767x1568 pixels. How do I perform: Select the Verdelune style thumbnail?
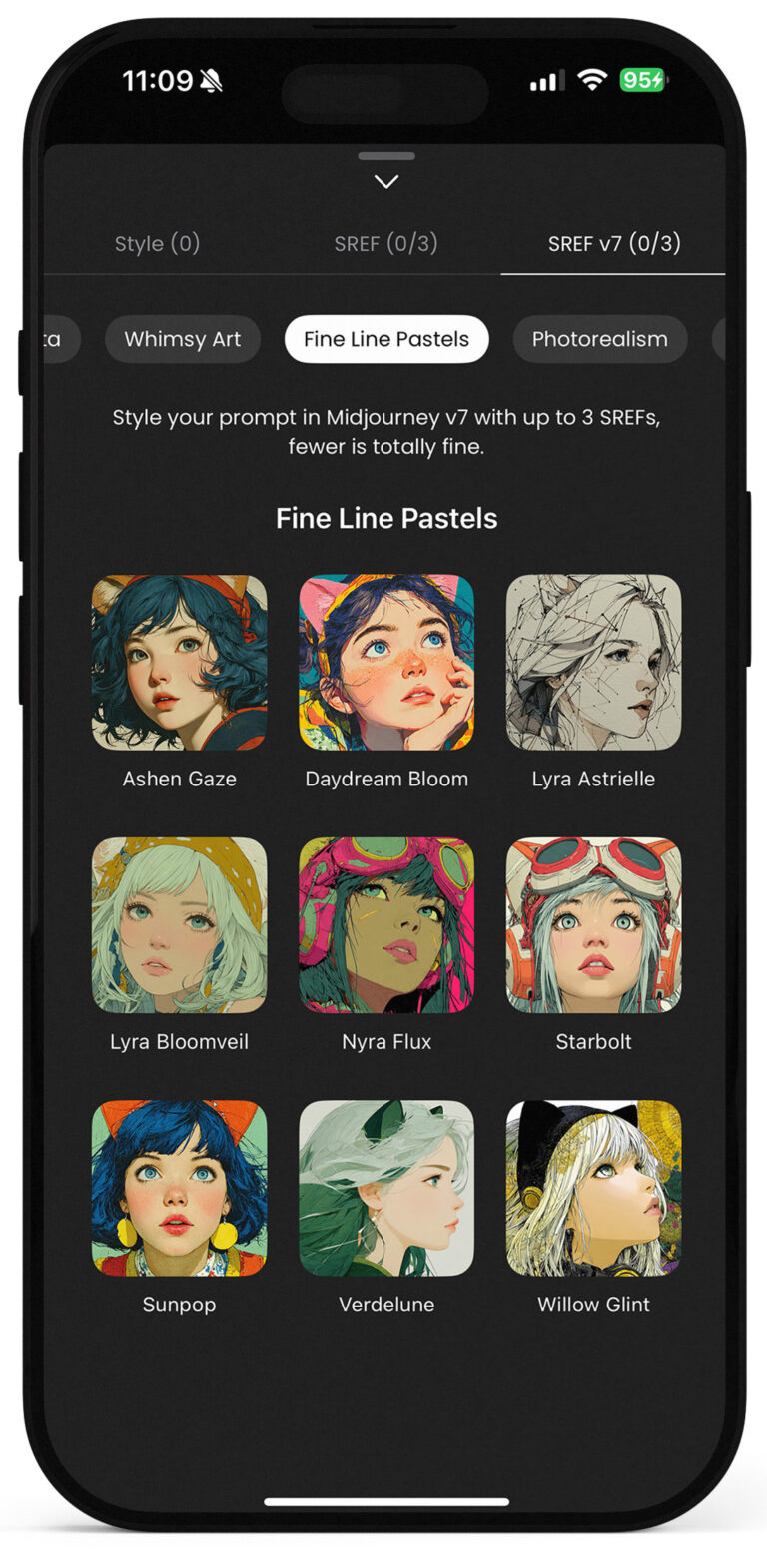point(386,1188)
